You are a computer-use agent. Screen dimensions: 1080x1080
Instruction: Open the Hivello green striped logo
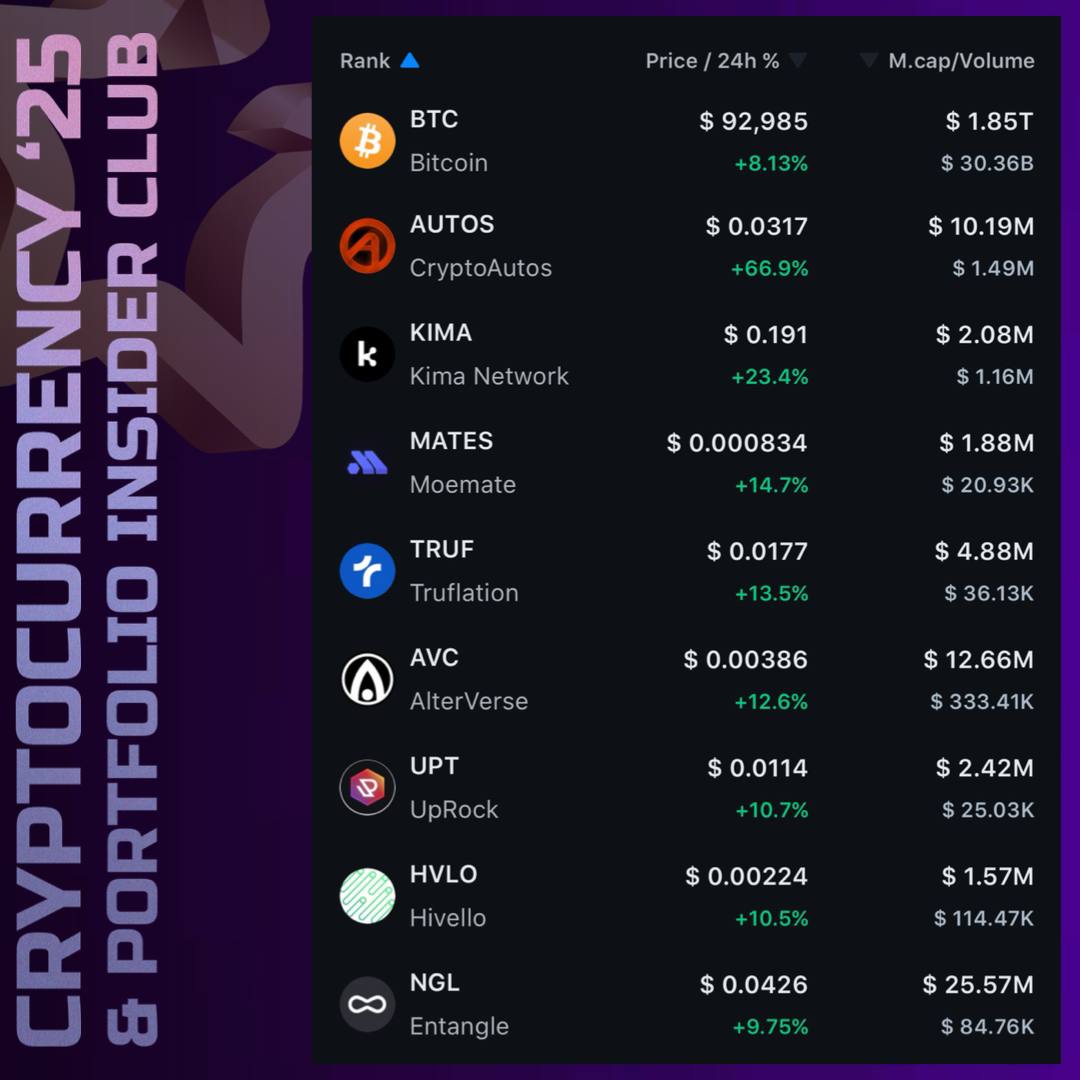click(367, 895)
